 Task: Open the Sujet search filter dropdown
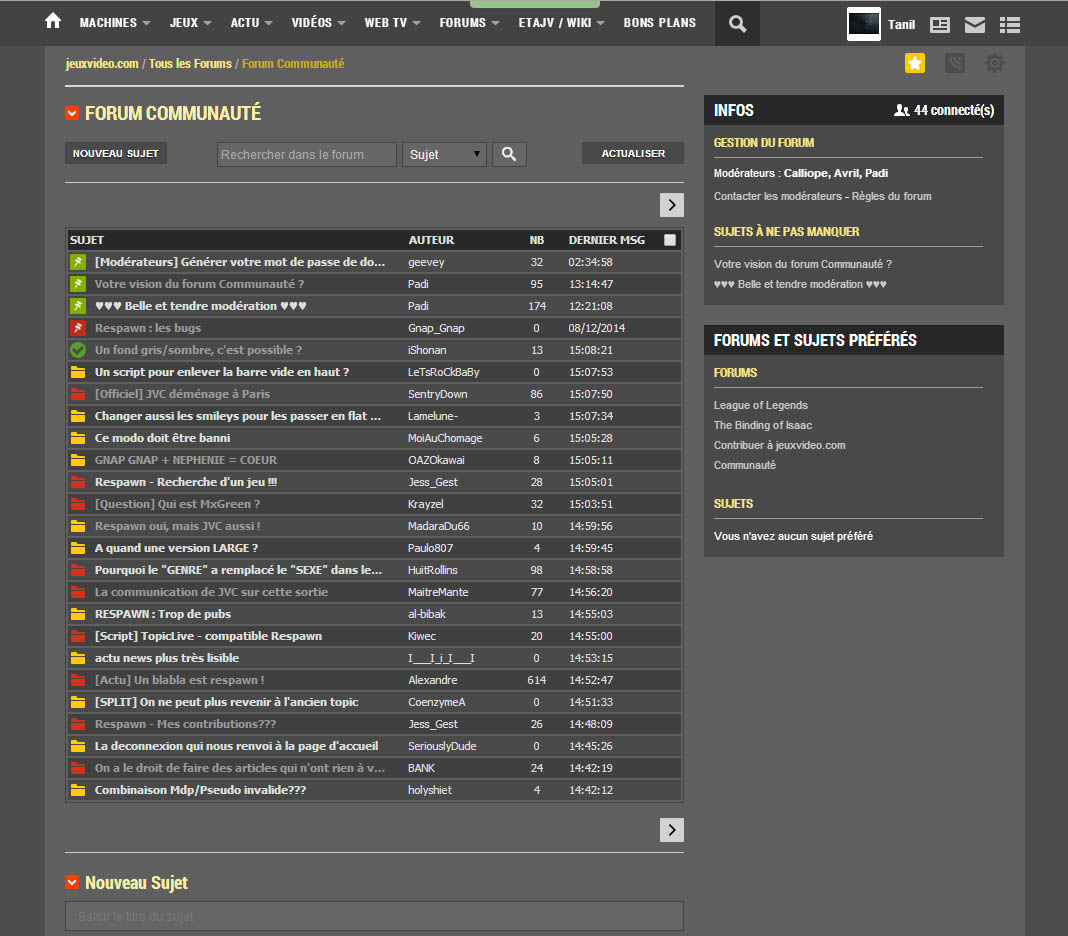point(444,154)
